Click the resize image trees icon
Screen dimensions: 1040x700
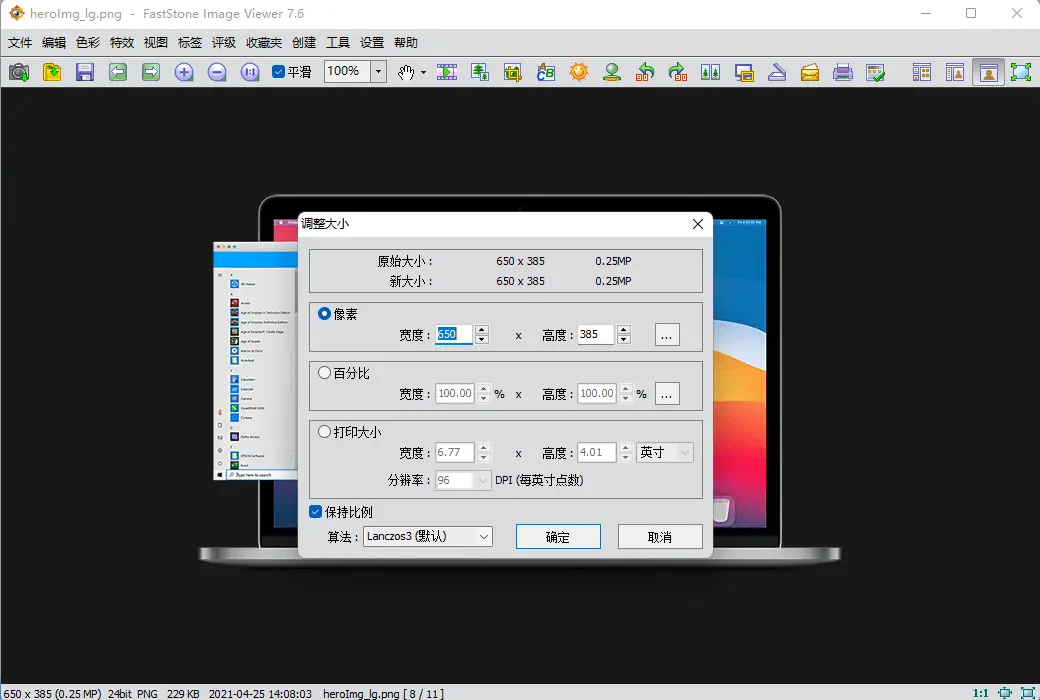pos(480,72)
